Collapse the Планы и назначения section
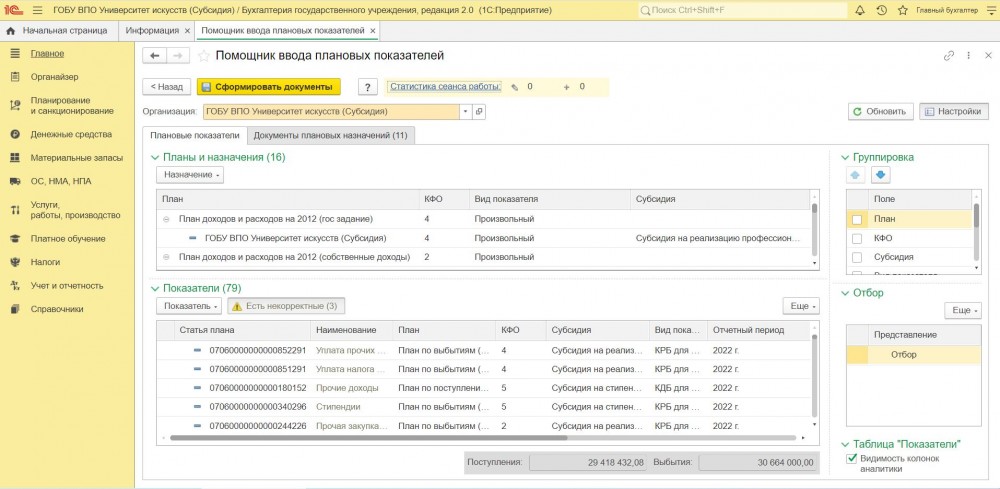Image resolution: width=1000 pixels, height=489 pixels. [155, 157]
